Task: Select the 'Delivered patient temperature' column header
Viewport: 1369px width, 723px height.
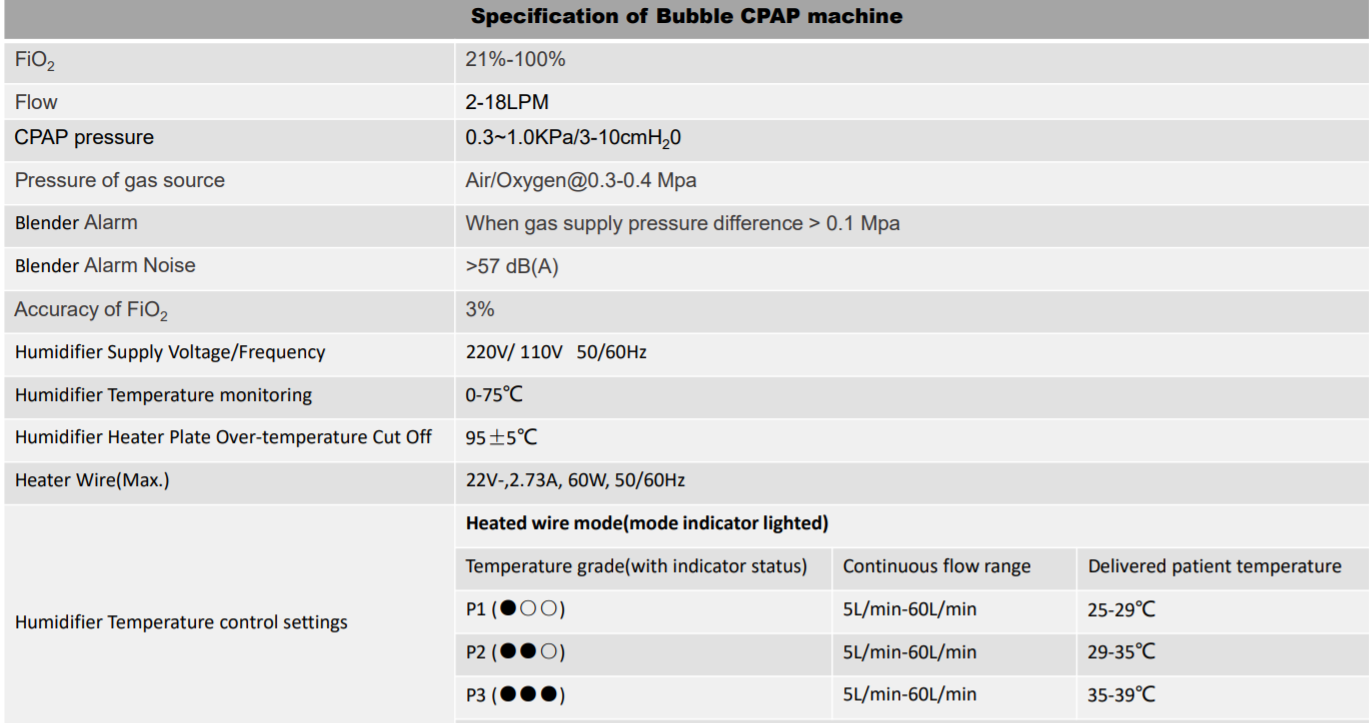Action: point(1215,566)
